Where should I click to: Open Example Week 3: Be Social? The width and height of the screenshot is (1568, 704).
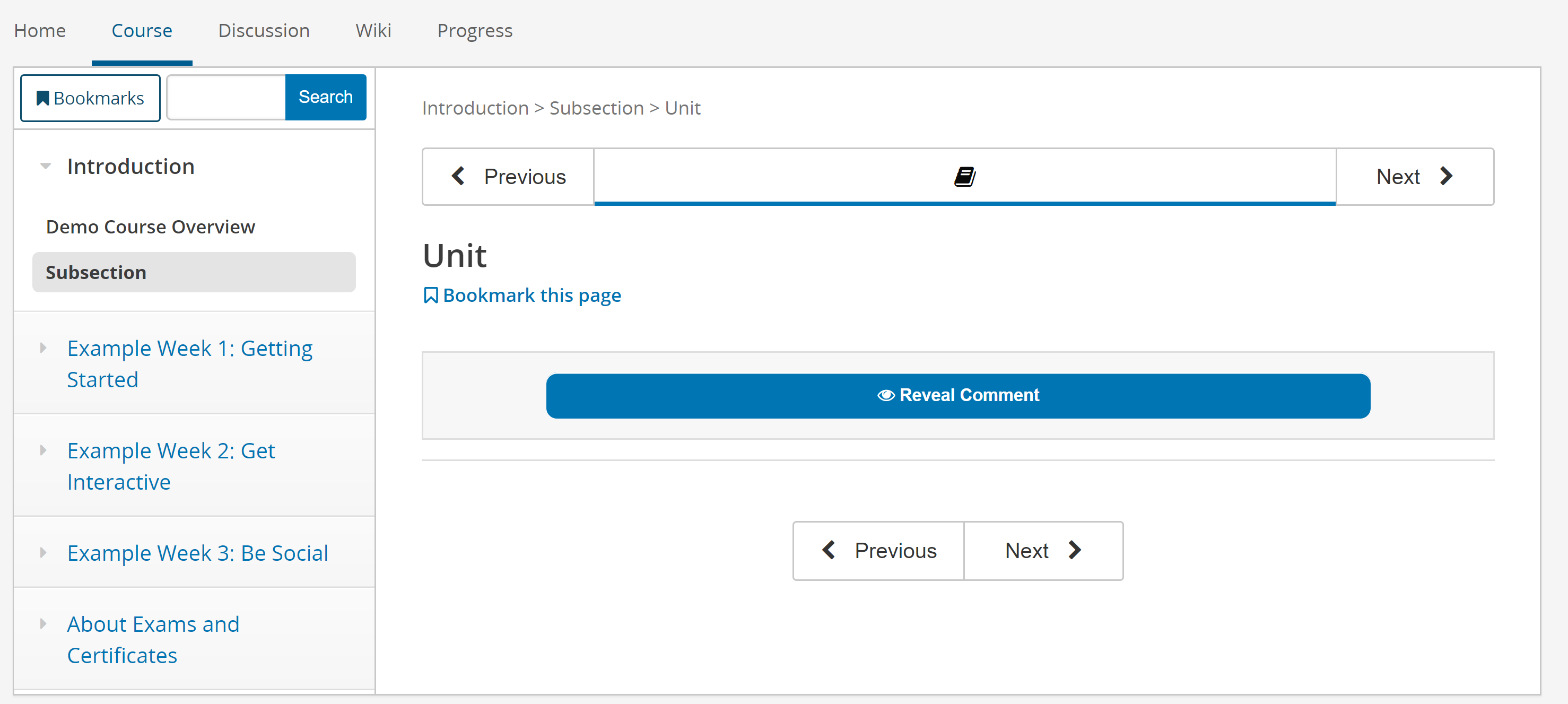tap(198, 553)
